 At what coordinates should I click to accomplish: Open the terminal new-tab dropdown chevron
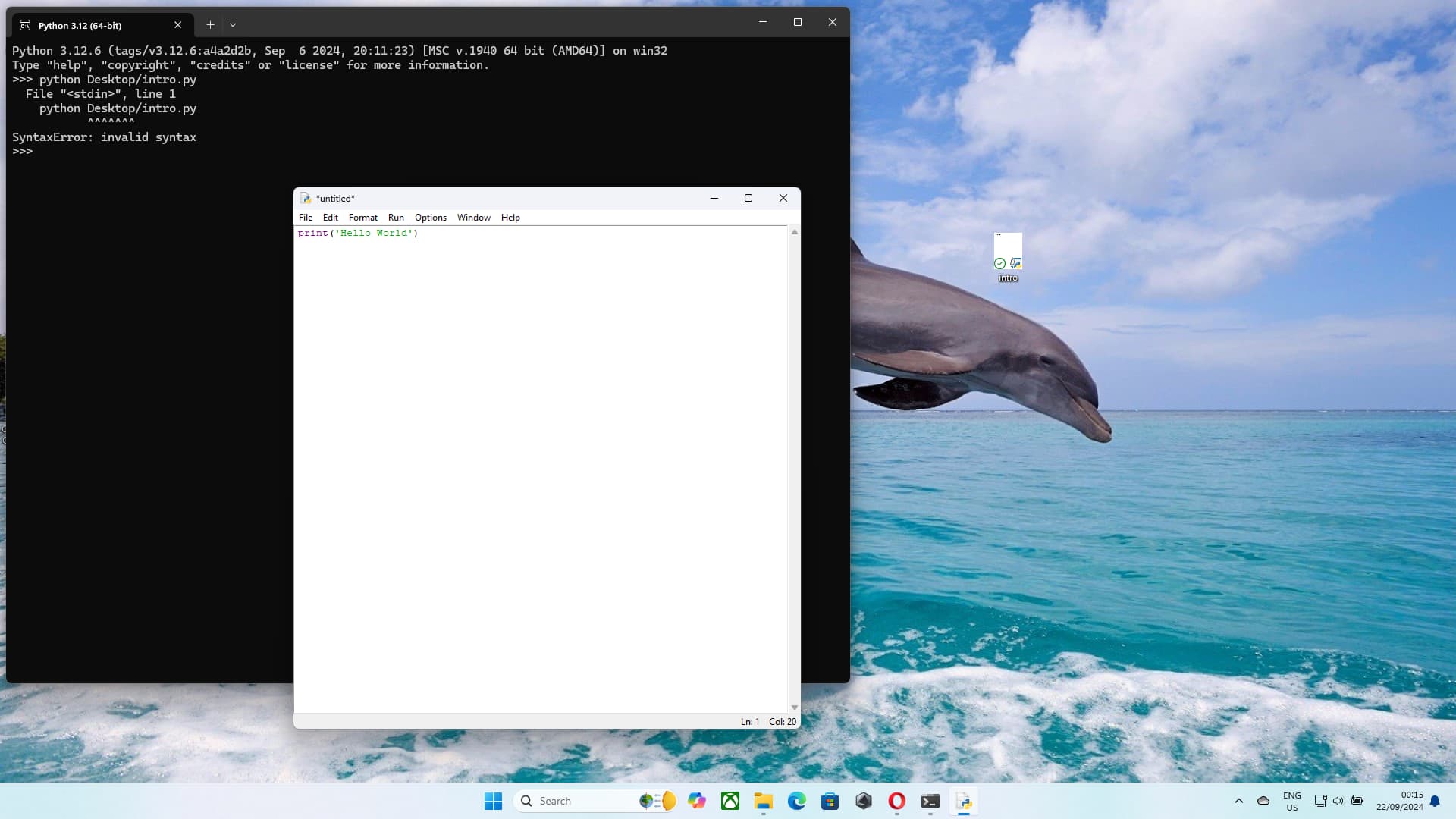[233, 25]
